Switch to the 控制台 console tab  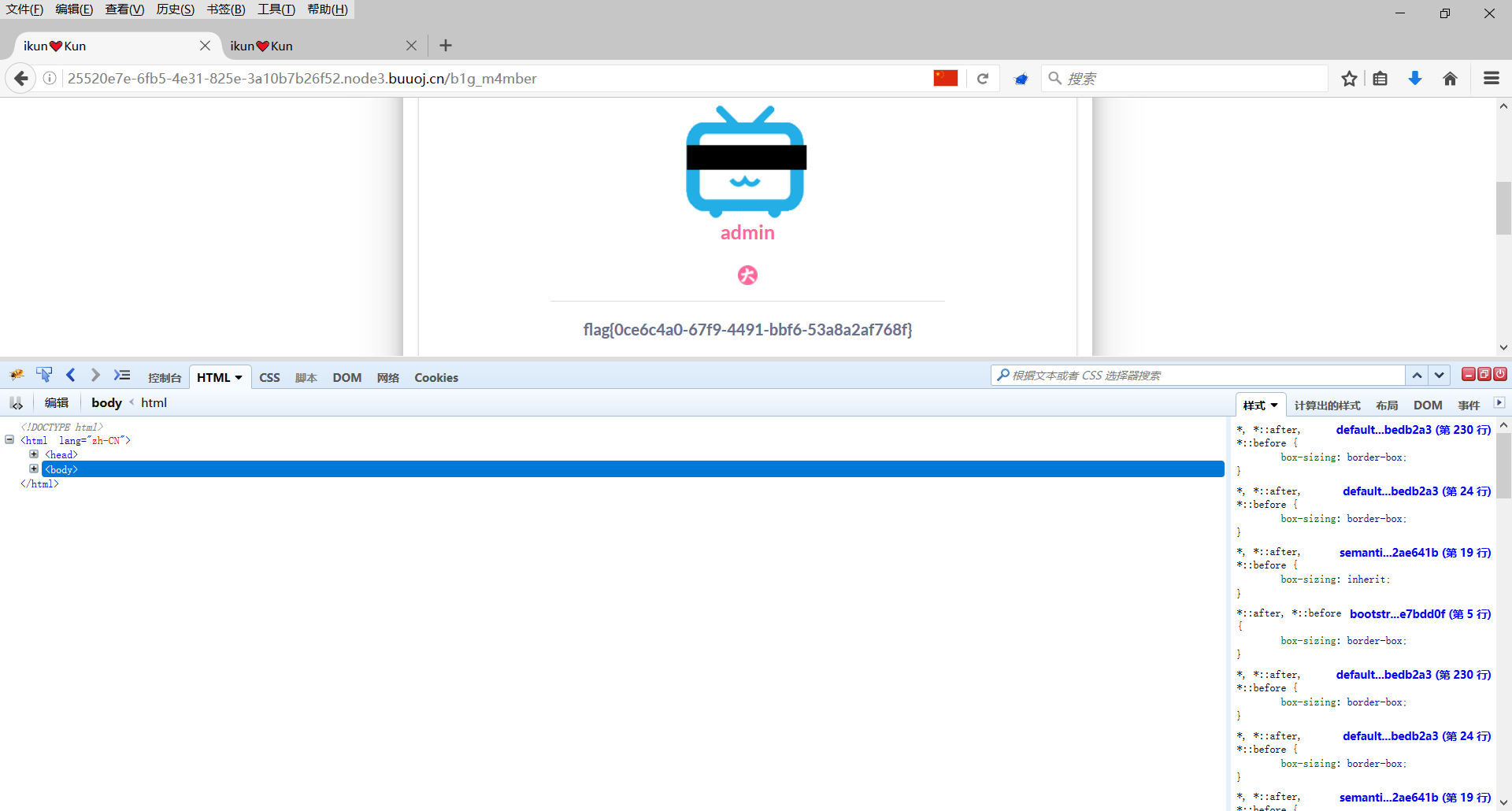[165, 378]
